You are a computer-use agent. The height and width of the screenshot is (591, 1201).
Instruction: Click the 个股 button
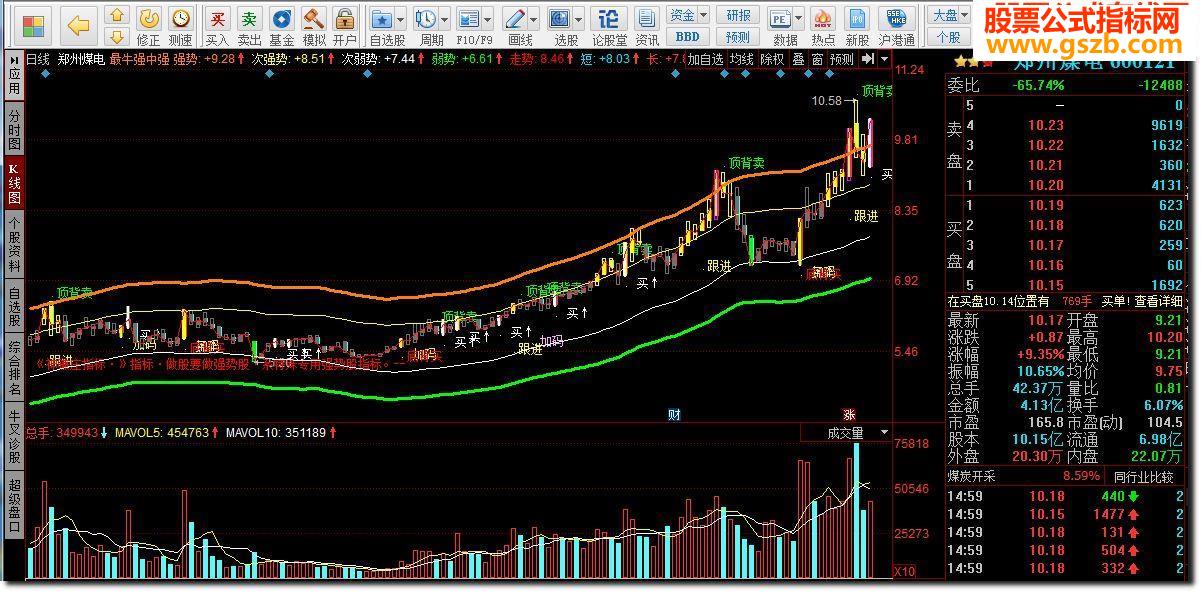(x=949, y=37)
